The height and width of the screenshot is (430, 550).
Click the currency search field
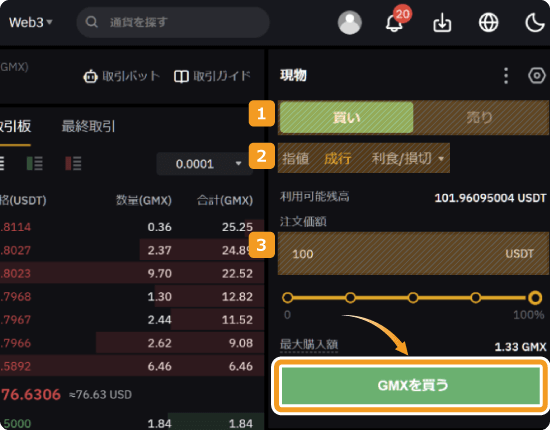(x=173, y=22)
